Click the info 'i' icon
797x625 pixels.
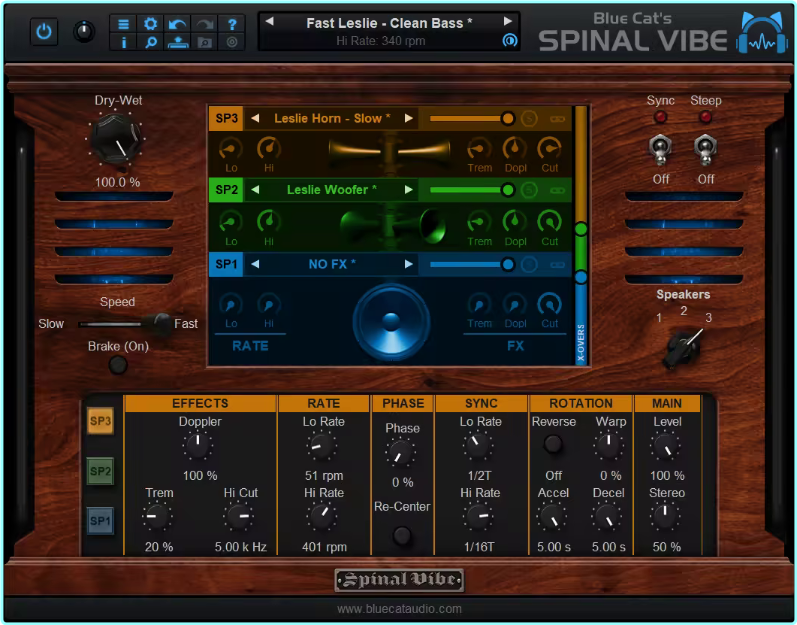124,42
